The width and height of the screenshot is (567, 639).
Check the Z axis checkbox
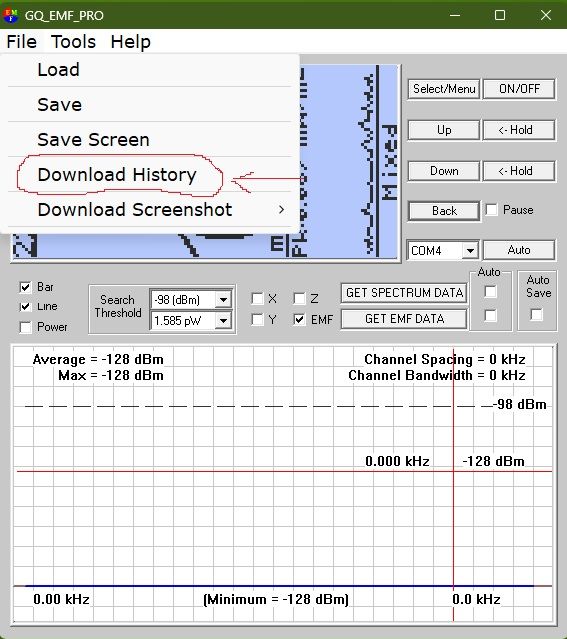click(x=299, y=299)
